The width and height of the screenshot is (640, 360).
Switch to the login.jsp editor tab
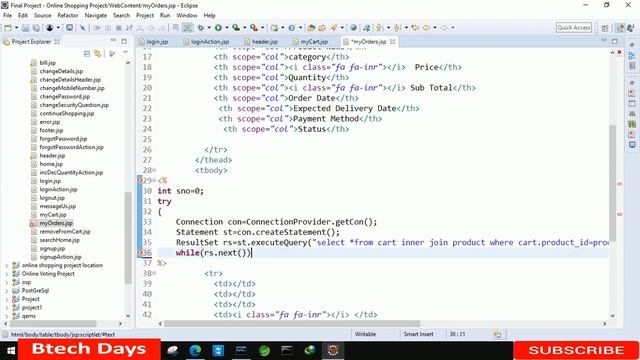[x=153, y=42]
